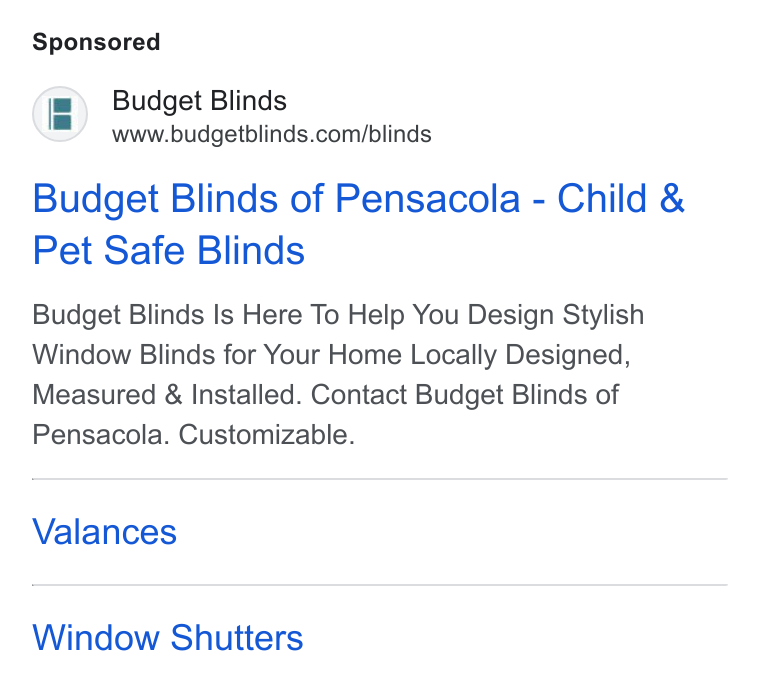The image size is (760, 690).
Task: Click the teal blinds logo in the circle
Action: (61, 114)
